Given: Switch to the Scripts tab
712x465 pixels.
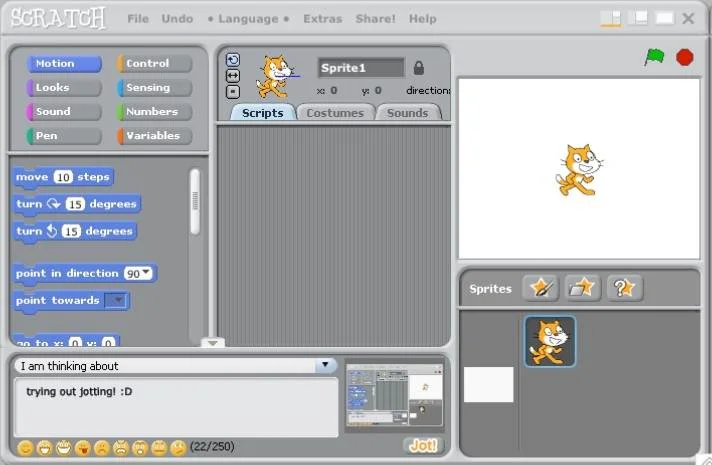Looking at the screenshot, I should (262, 113).
